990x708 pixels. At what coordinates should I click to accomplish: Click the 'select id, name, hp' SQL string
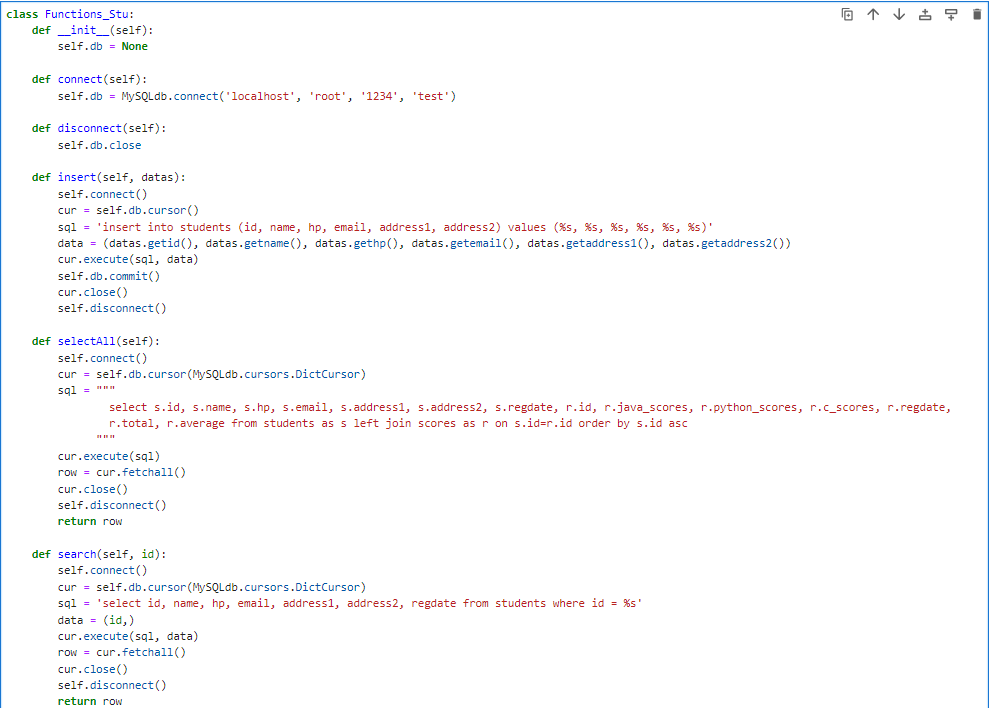point(369,604)
